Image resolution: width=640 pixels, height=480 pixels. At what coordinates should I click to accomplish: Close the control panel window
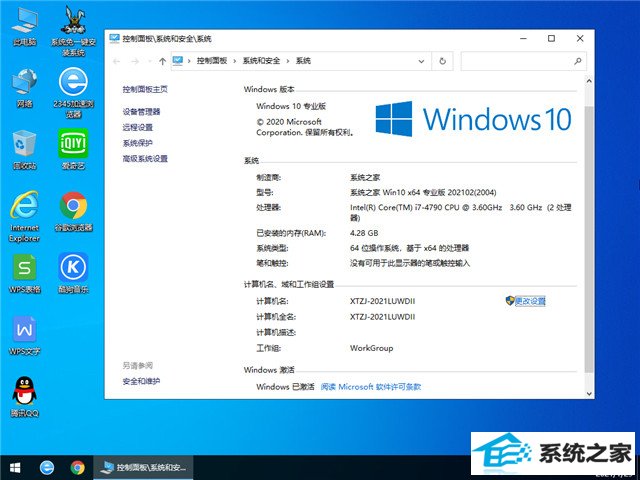coord(580,38)
